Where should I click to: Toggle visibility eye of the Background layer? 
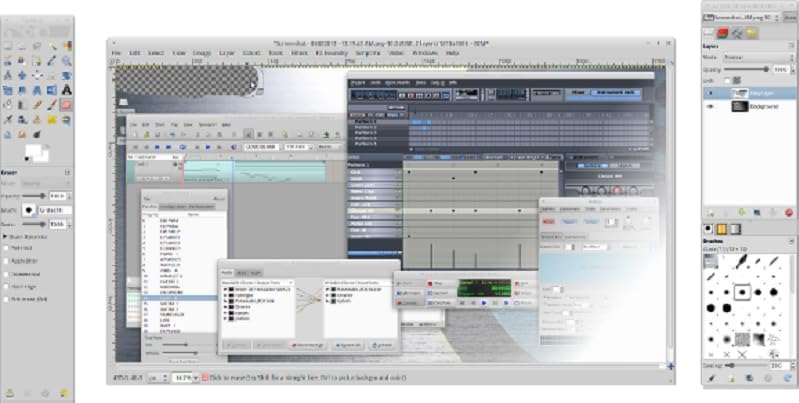pos(711,106)
